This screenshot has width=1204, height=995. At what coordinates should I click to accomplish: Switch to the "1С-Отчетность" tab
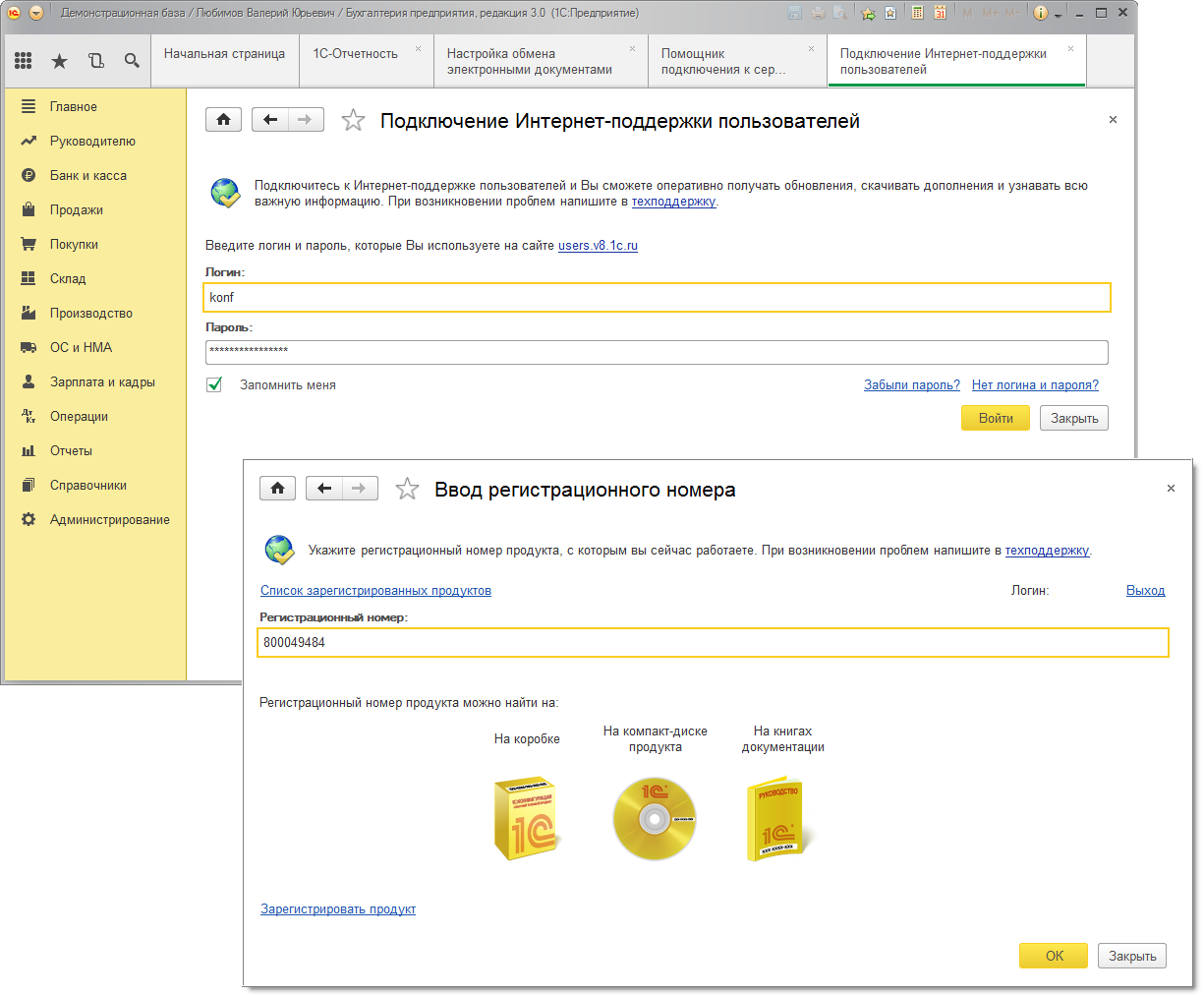click(356, 54)
